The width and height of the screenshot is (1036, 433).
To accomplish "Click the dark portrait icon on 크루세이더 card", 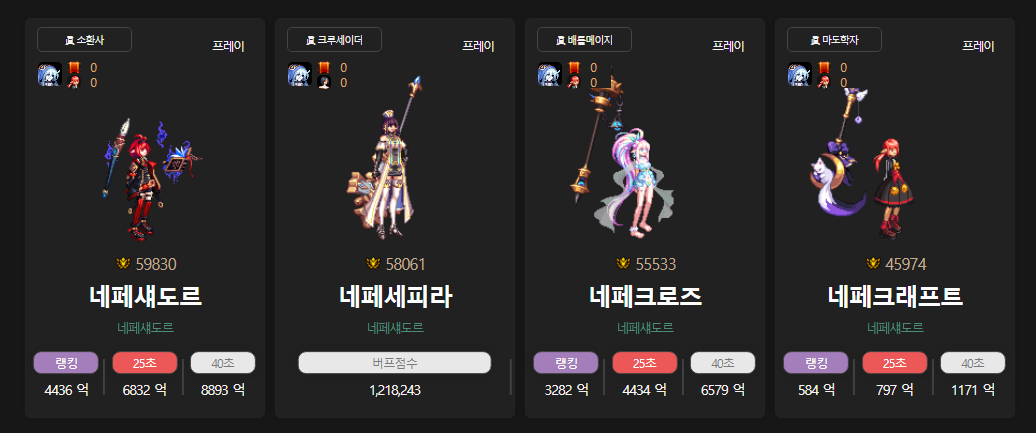I will (x=324, y=82).
